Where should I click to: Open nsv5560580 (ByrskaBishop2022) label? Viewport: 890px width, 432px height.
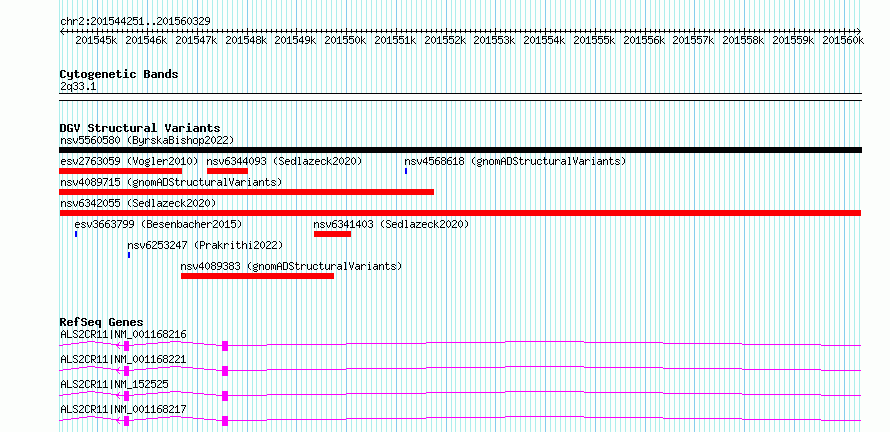click(x=147, y=140)
